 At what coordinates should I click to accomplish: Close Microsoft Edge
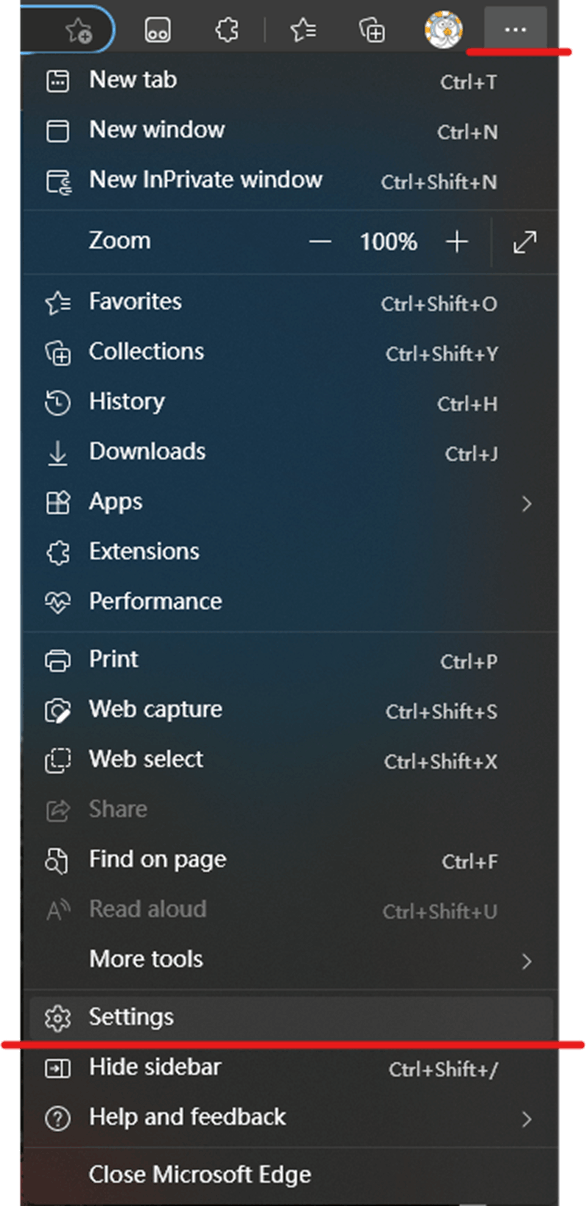click(x=199, y=1174)
